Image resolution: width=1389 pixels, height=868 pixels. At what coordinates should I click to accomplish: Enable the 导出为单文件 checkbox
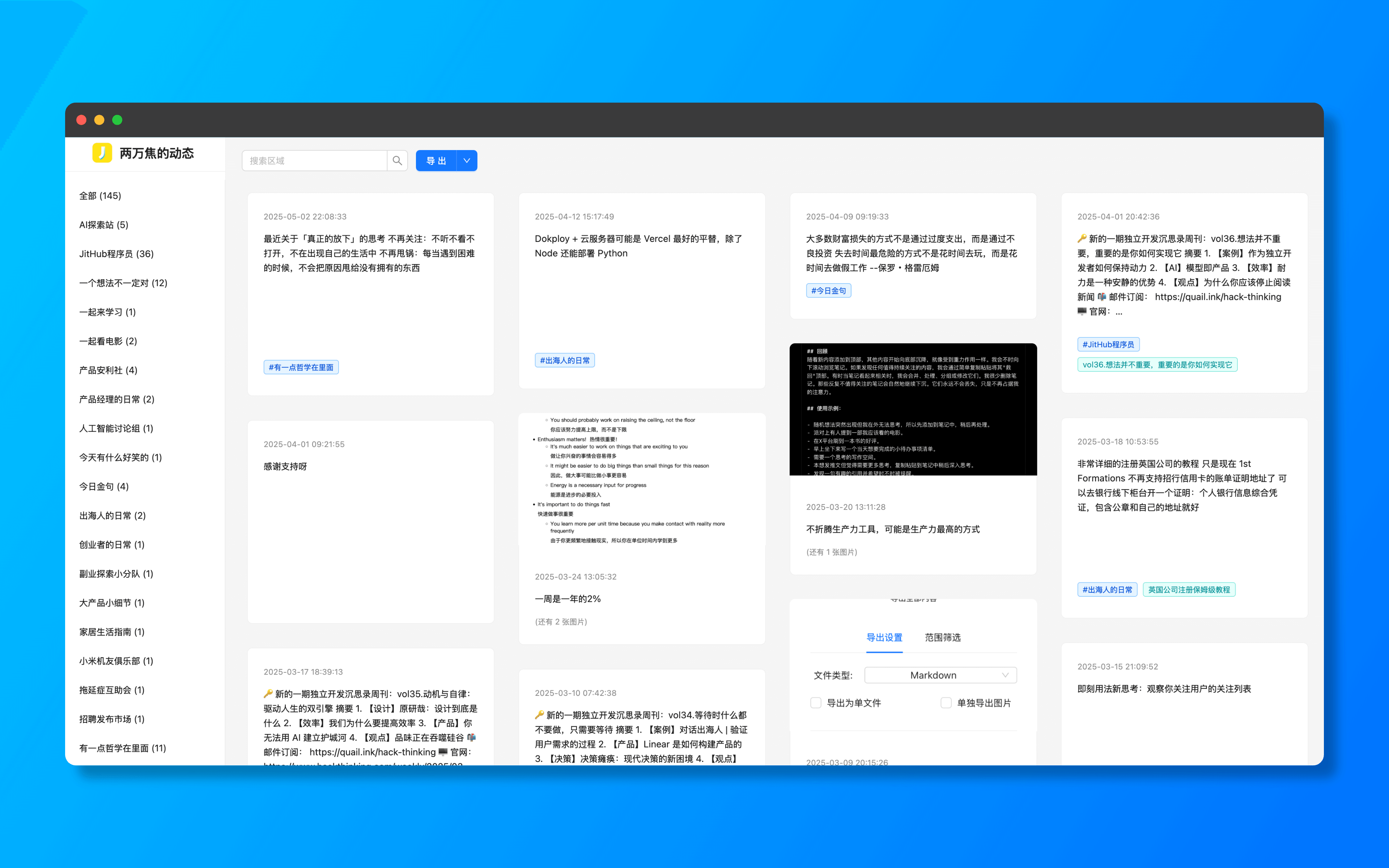pyautogui.click(x=816, y=703)
